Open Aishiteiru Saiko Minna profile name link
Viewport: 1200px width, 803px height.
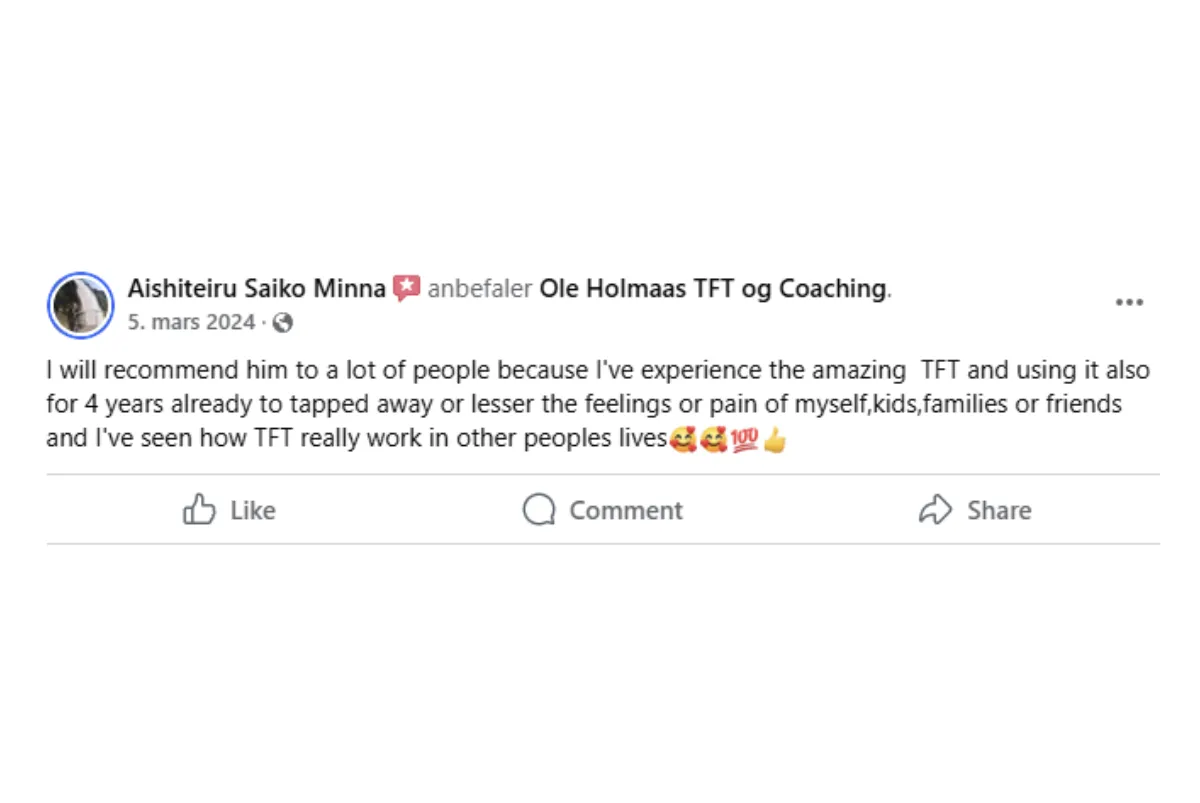coord(257,289)
